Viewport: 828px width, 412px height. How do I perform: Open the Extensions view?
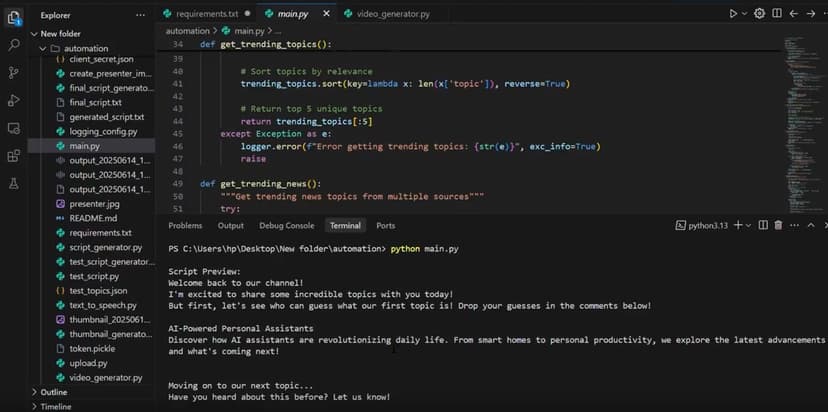coord(14,156)
